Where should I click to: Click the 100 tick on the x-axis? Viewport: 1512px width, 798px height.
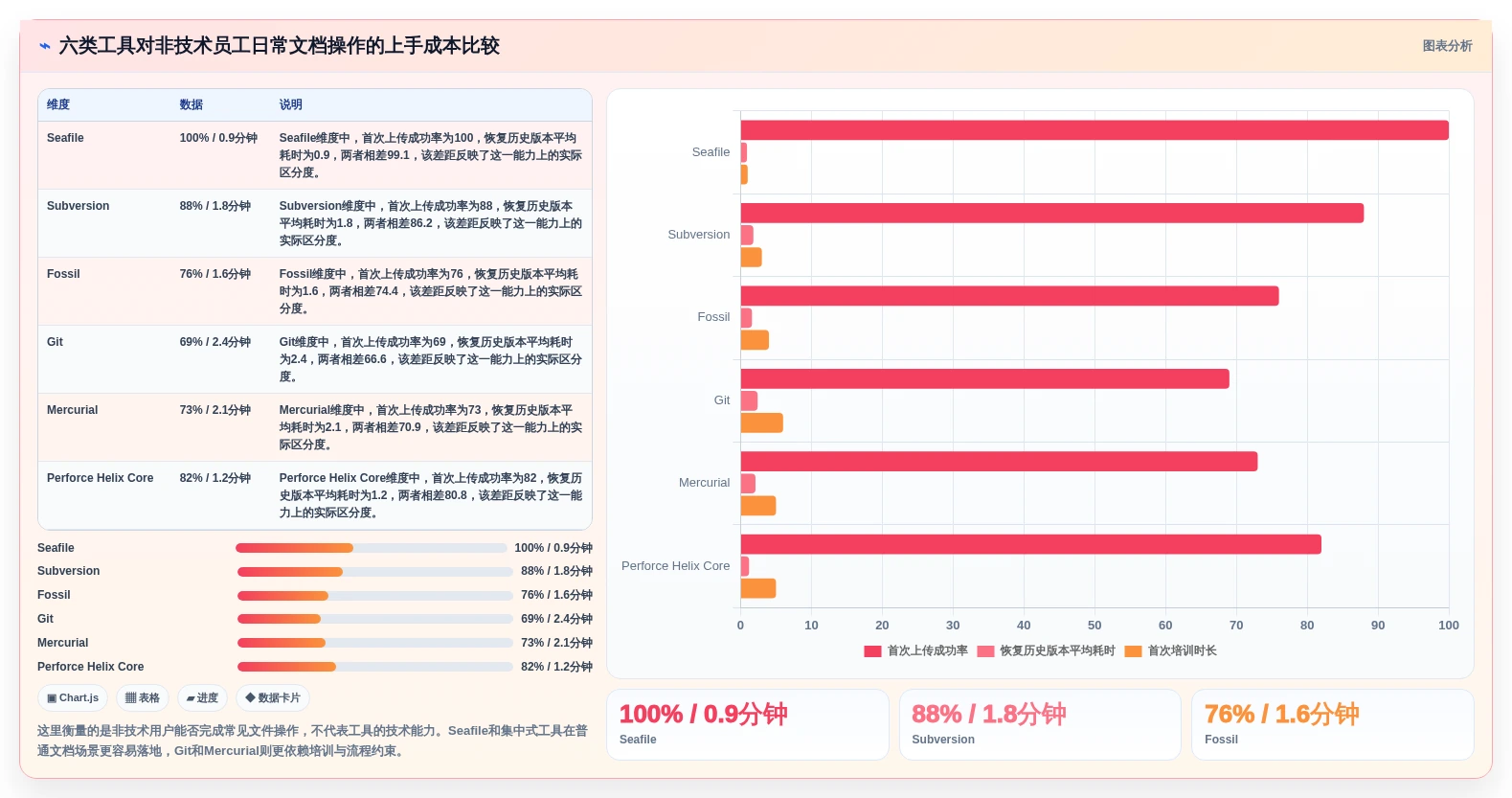1448,626
